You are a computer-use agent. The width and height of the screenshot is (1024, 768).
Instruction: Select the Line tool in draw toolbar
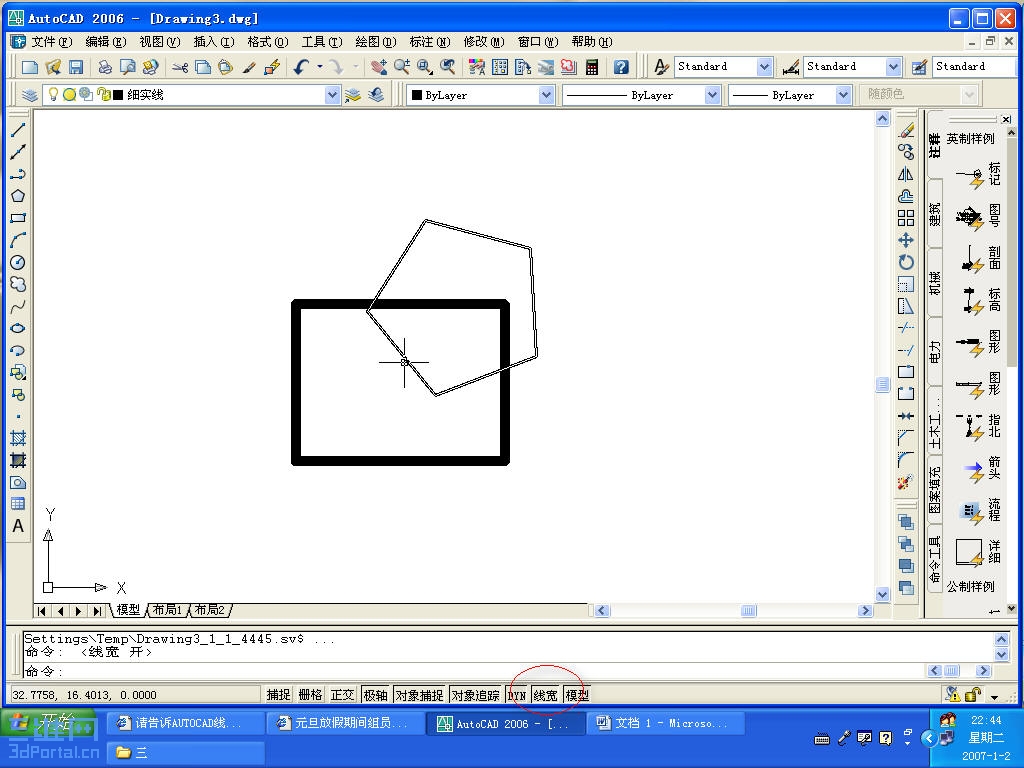[18, 130]
